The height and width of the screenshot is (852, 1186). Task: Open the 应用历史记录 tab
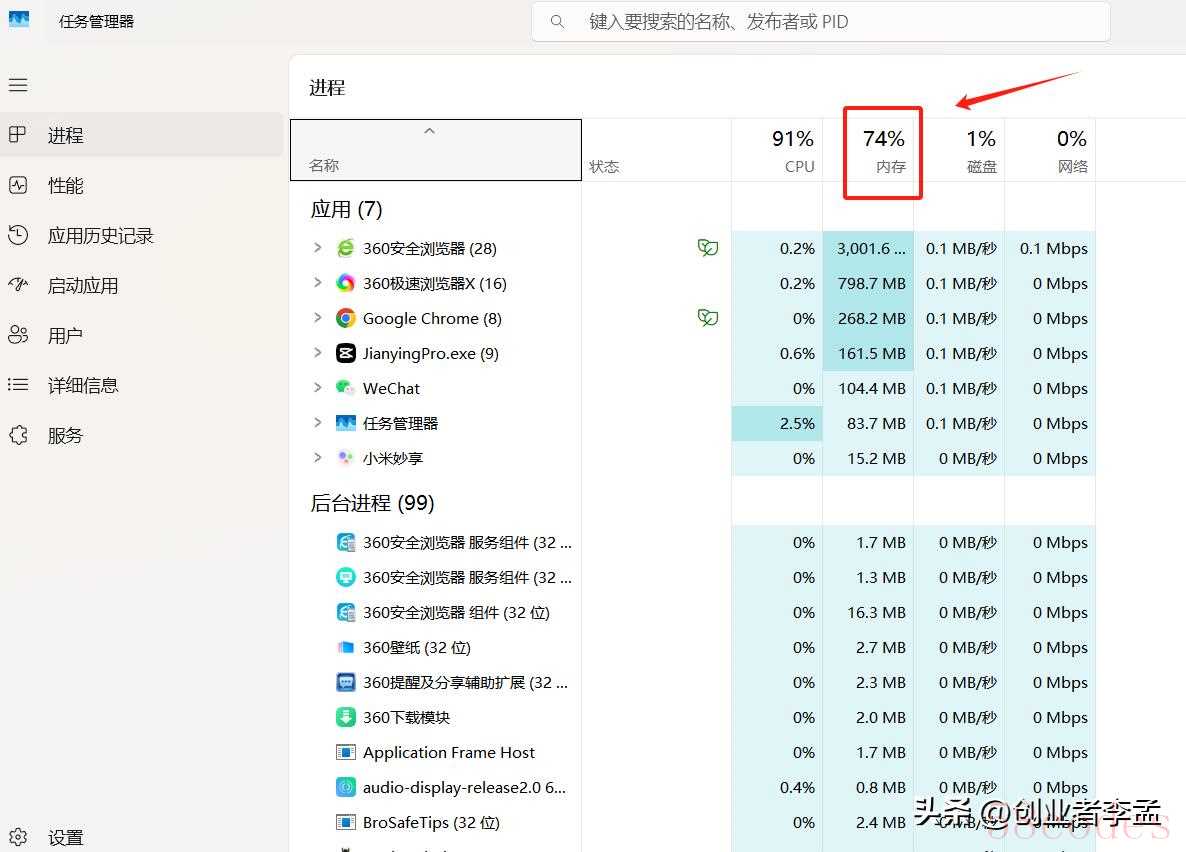(142, 235)
